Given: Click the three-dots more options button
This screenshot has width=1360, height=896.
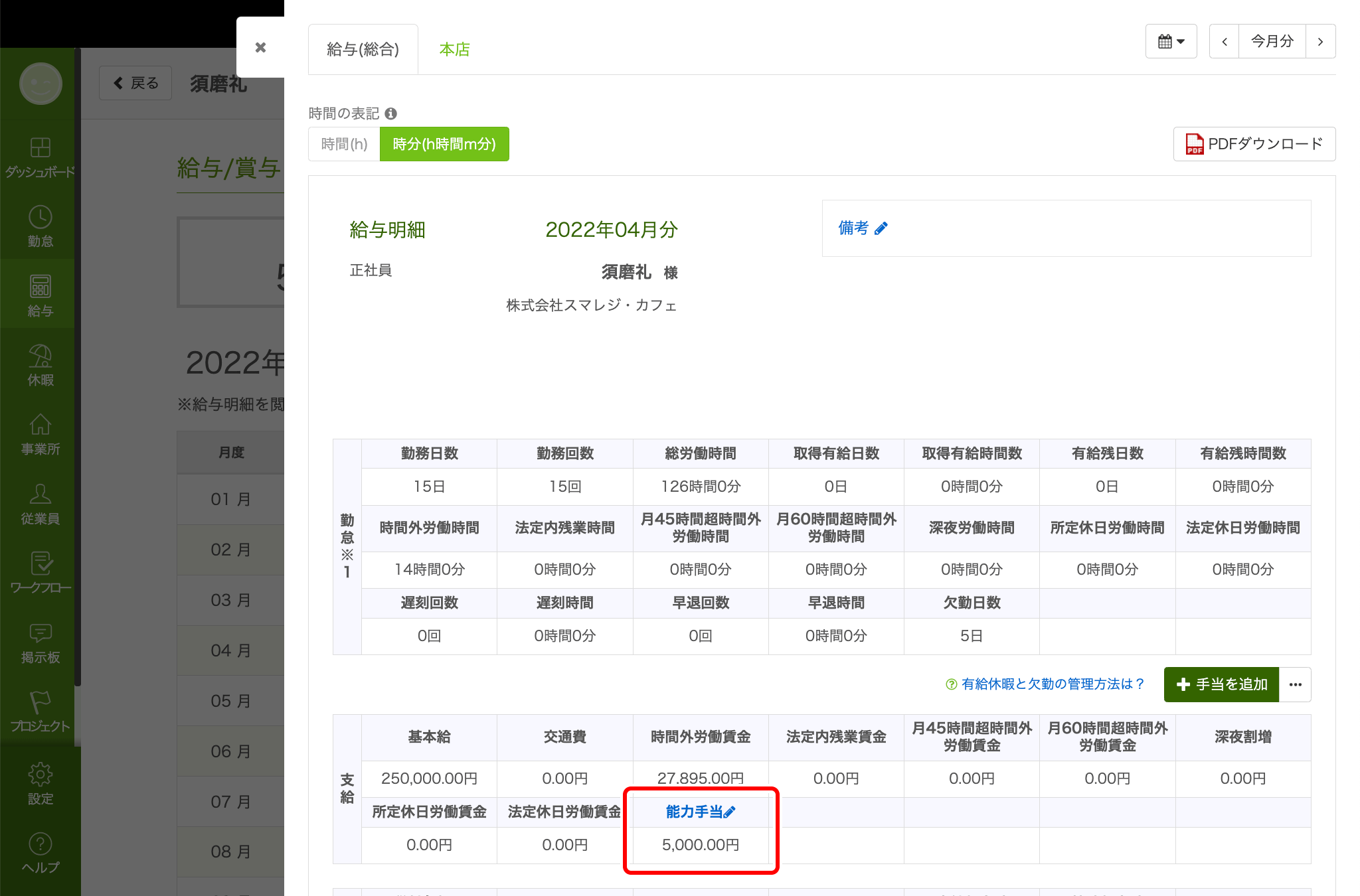Looking at the screenshot, I should click(x=1295, y=684).
